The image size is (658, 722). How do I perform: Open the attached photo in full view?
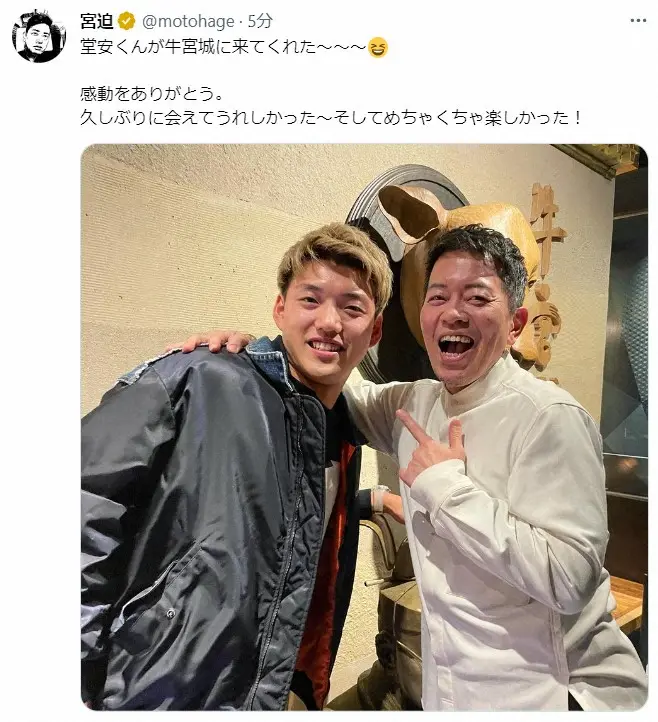coord(364,427)
